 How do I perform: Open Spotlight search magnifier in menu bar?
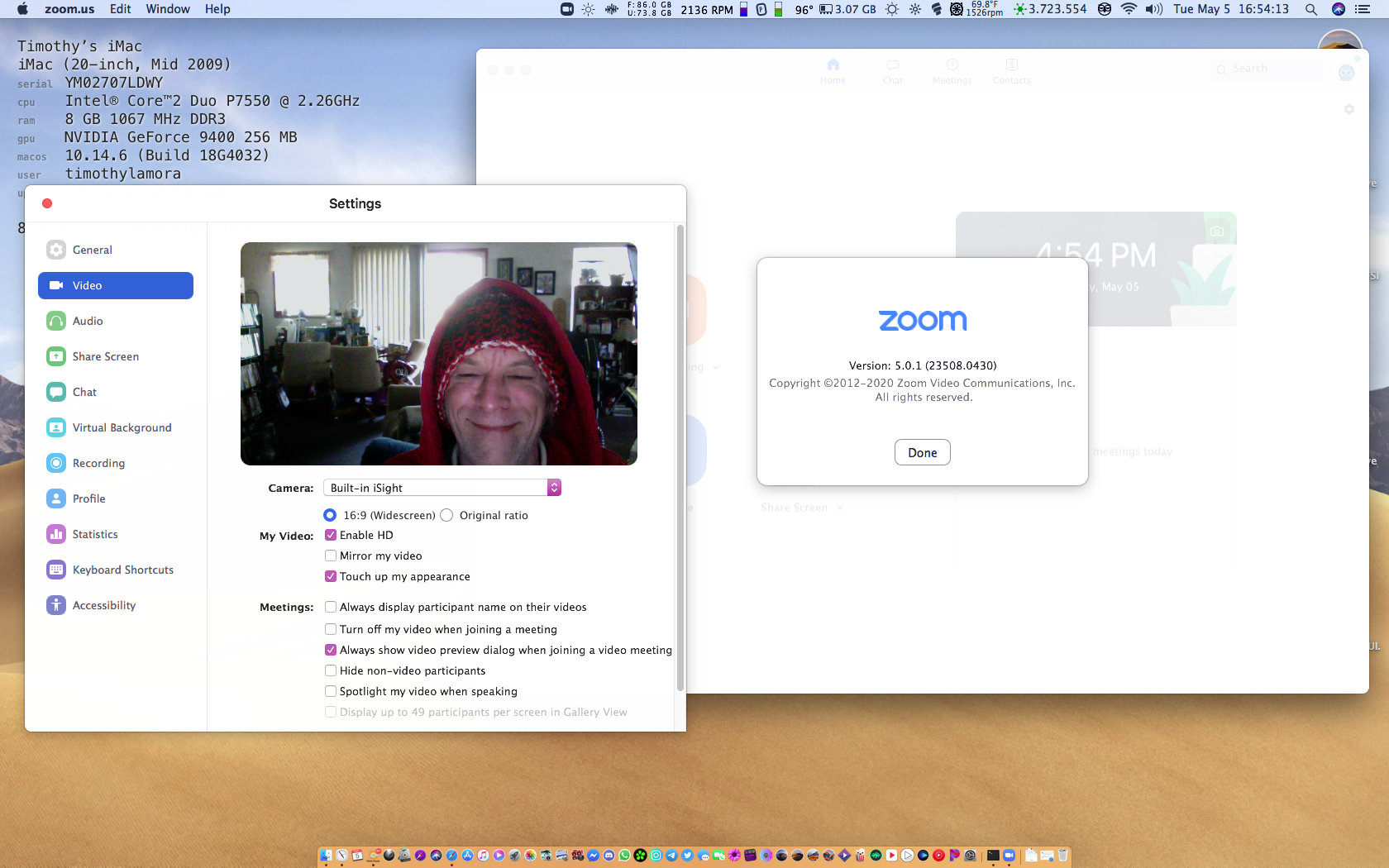[x=1311, y=9]
